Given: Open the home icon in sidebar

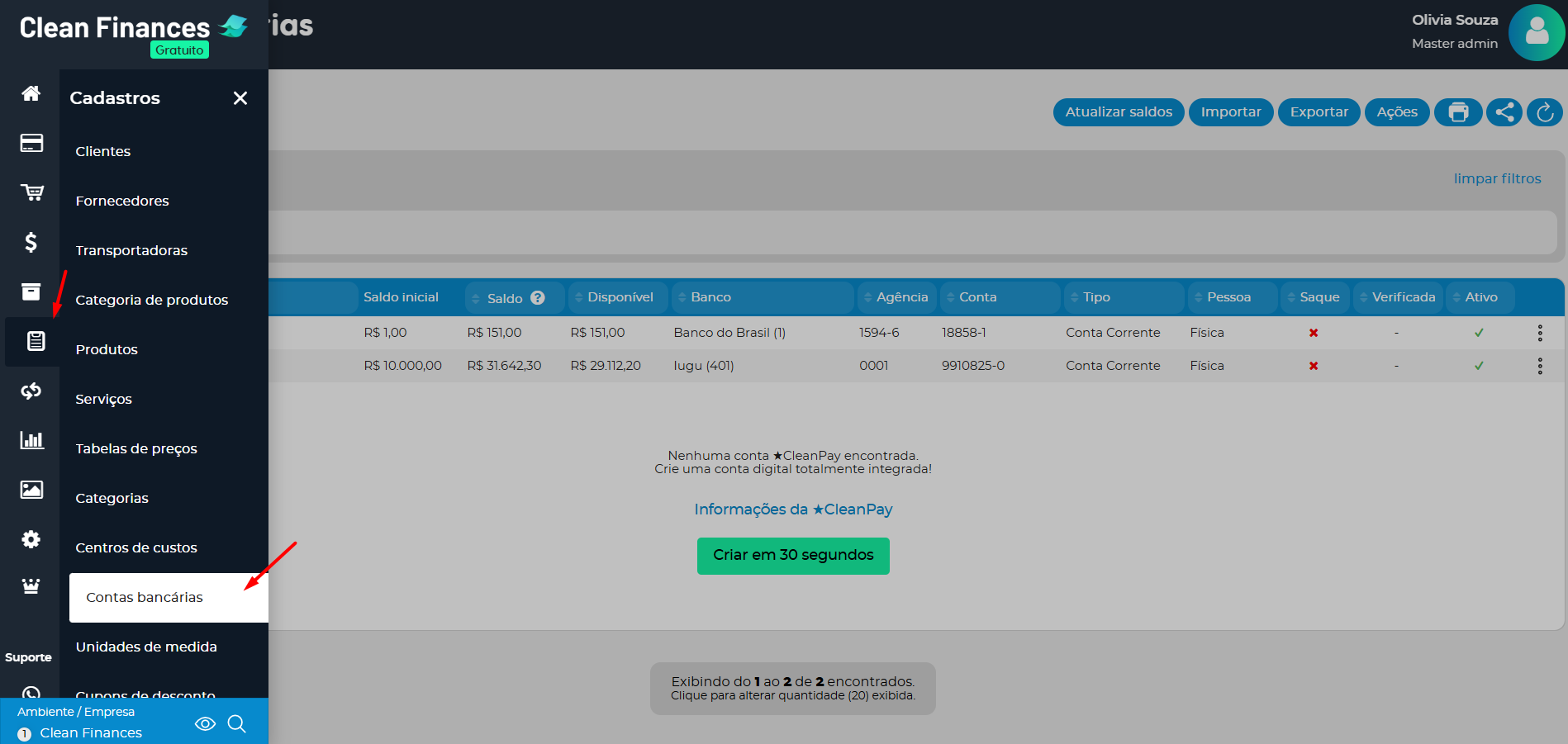Looking at the screenshot, I should pos(31,93).
